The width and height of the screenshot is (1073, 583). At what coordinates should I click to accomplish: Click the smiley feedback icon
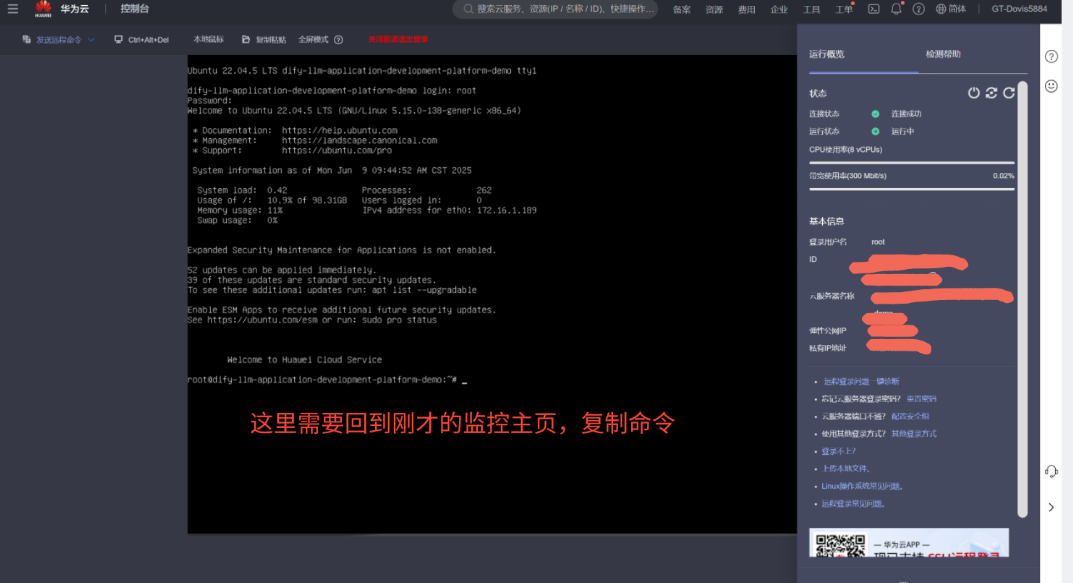coord(1051,87)
